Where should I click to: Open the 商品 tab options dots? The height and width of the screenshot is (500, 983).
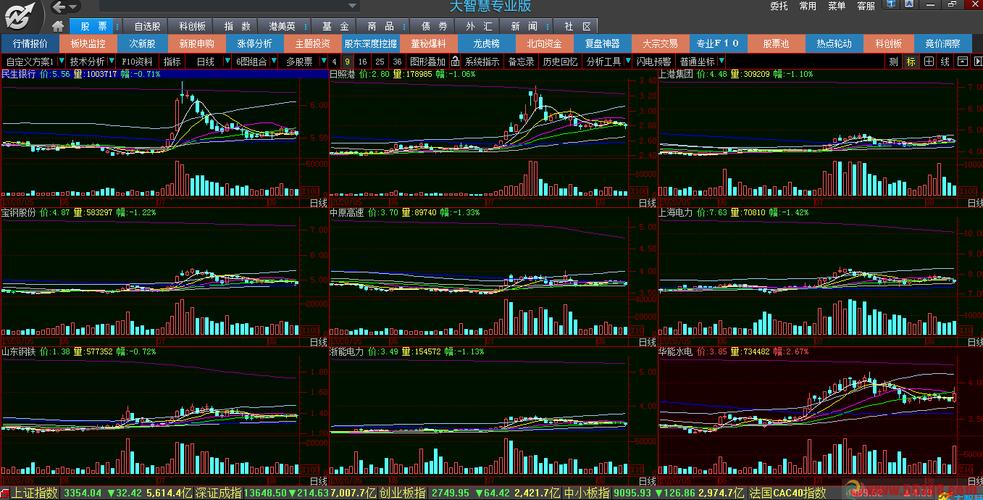404,26
